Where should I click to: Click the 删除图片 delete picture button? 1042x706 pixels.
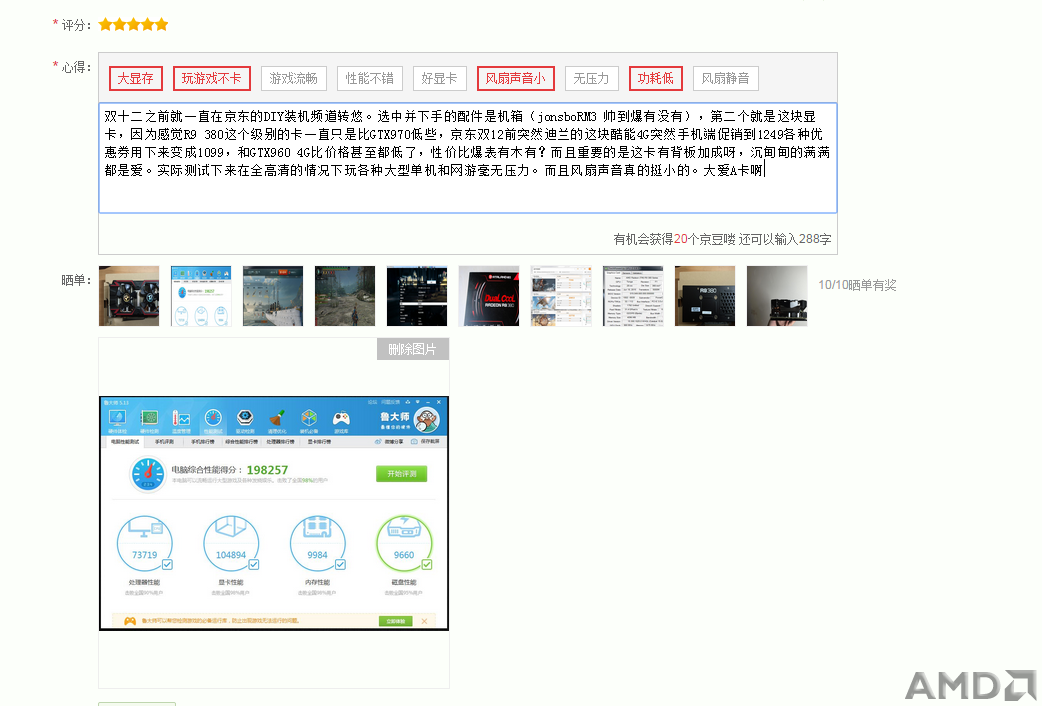(413, 349)
